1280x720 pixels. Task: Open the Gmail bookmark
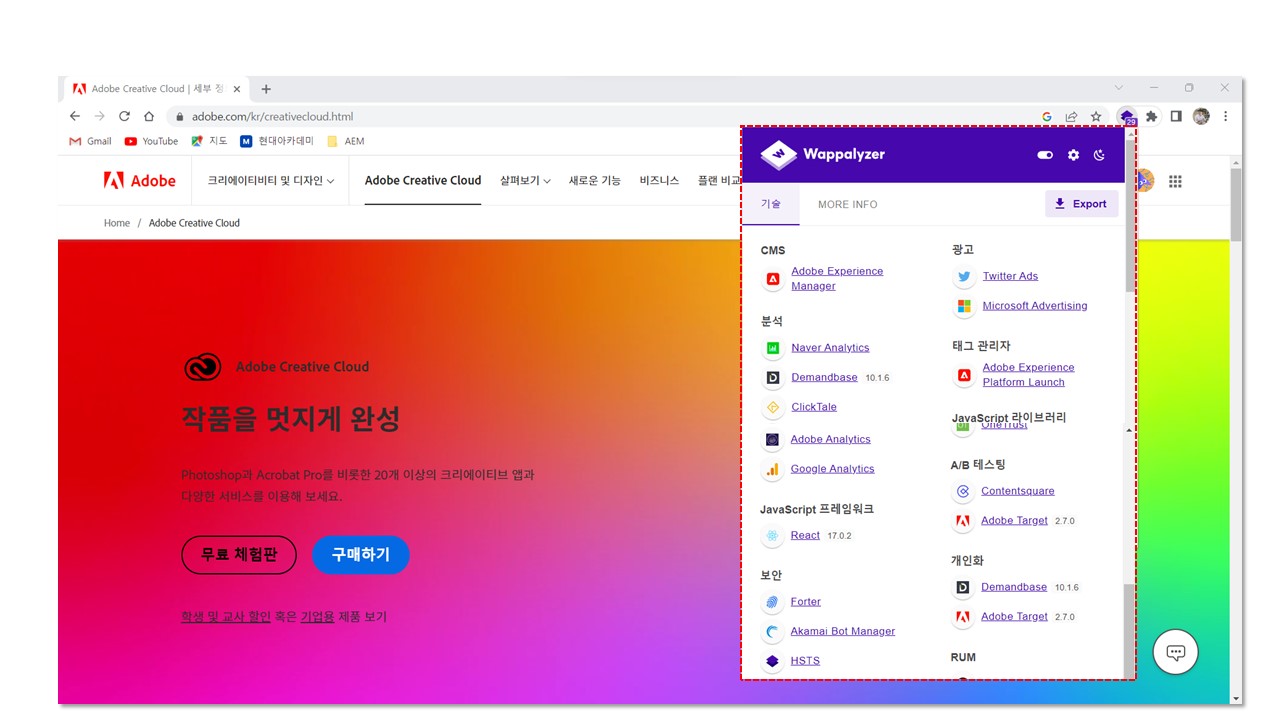90,141
